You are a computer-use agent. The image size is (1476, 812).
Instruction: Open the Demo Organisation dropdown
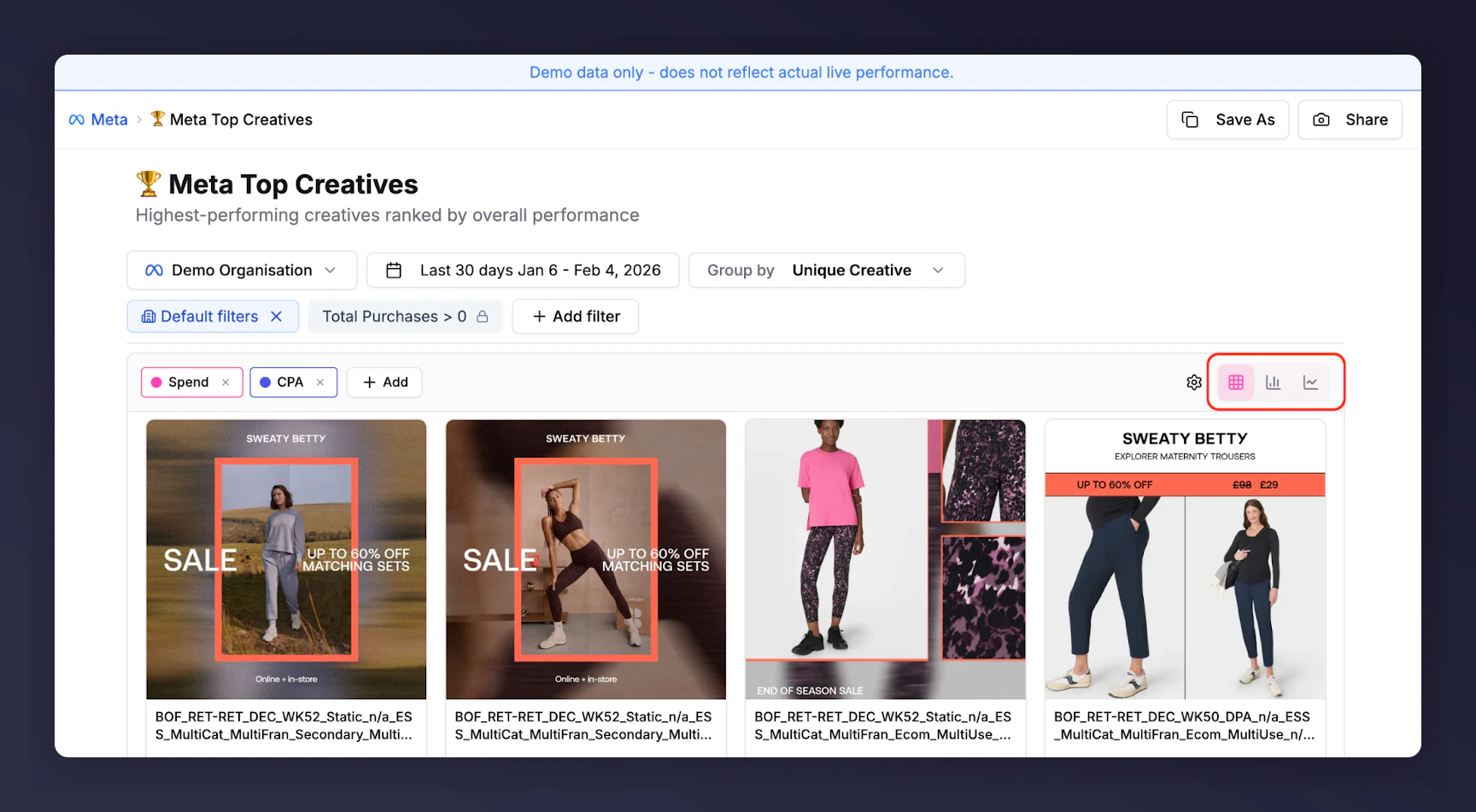242,271
